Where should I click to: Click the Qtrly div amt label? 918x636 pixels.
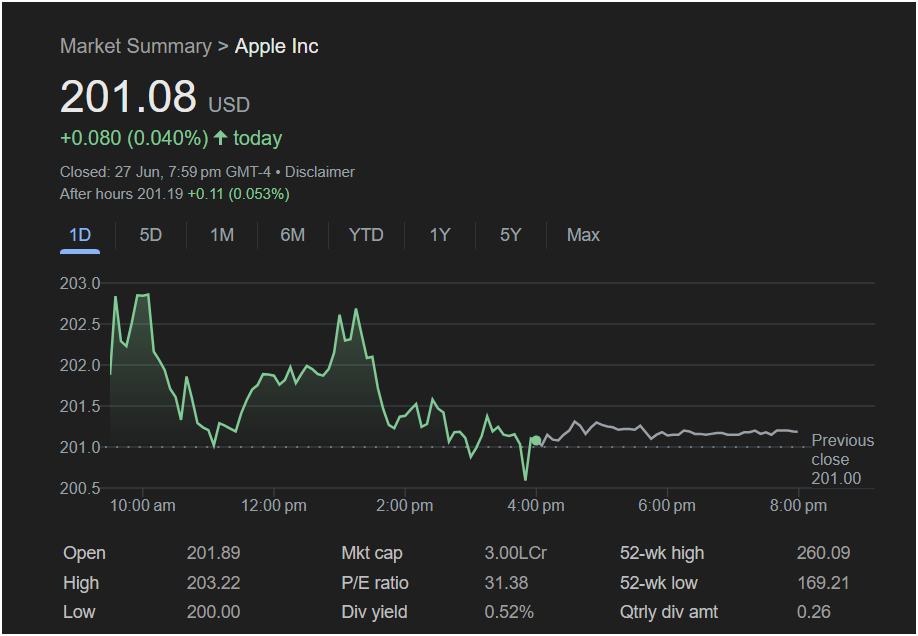point(669,612)
